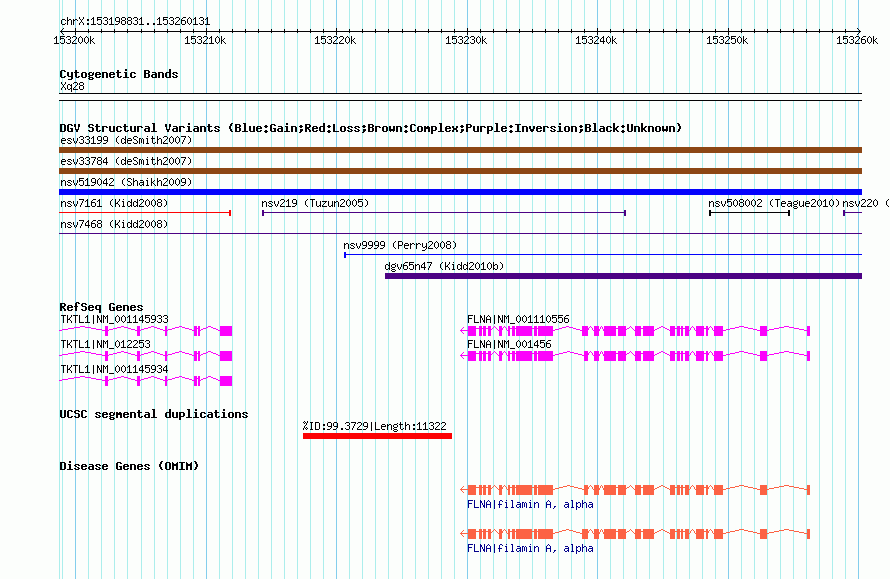Click the nsv219 (Tuzun2005) variant line

pyautogui.click(x=444, y=213)
